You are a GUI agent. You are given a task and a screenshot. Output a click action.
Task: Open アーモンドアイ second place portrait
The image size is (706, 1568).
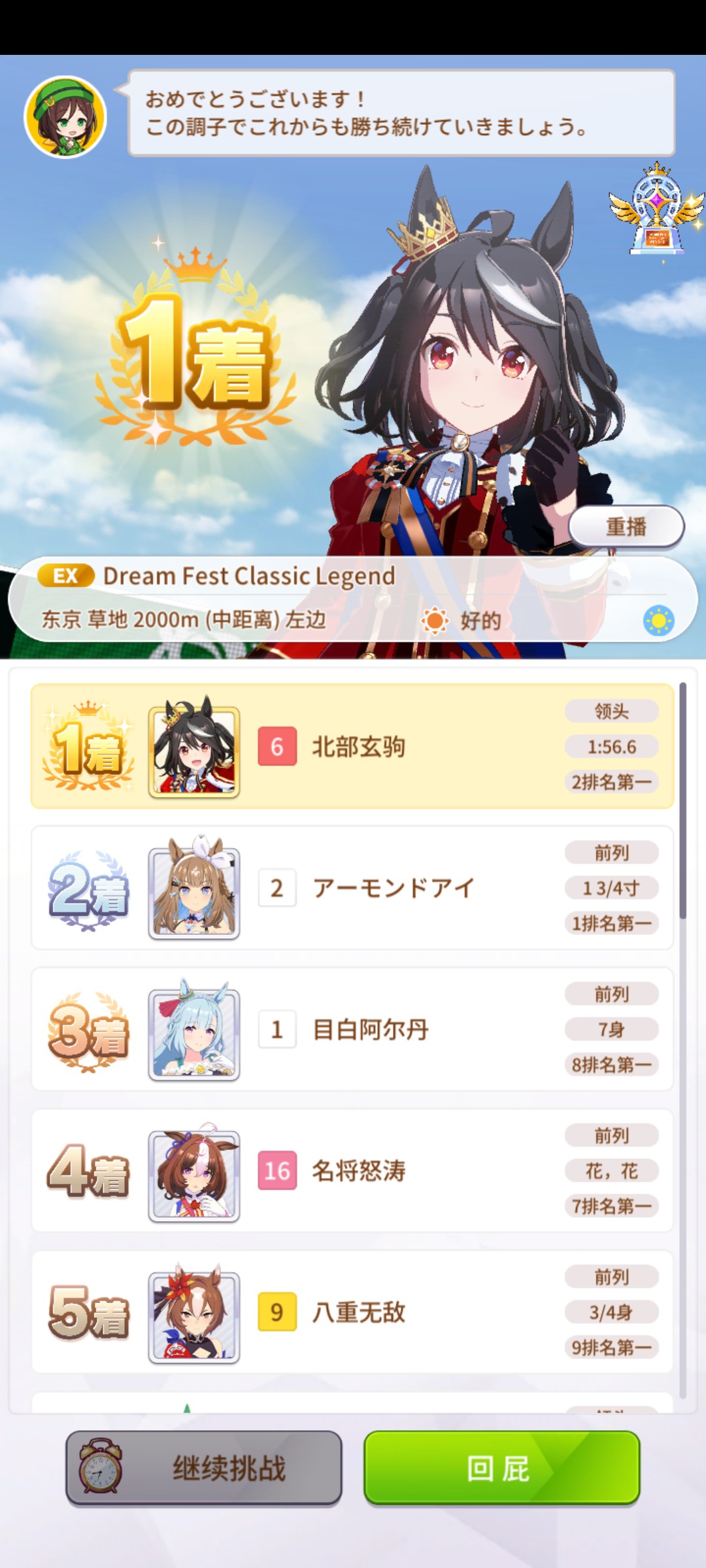194,893
